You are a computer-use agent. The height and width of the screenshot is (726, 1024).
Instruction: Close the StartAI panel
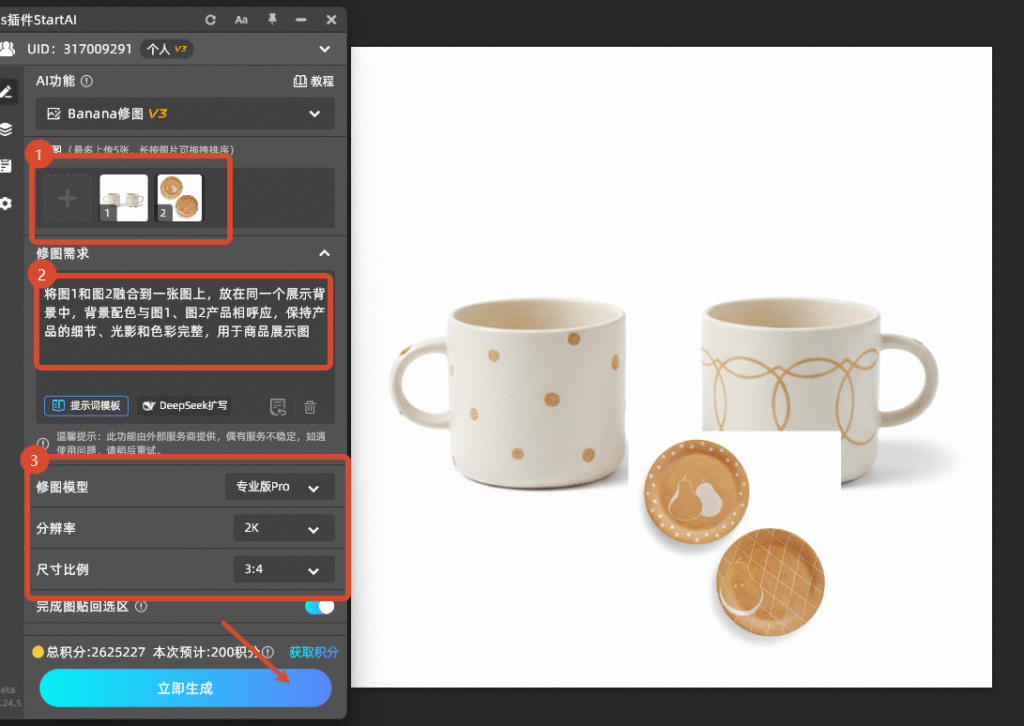[331, 20]
